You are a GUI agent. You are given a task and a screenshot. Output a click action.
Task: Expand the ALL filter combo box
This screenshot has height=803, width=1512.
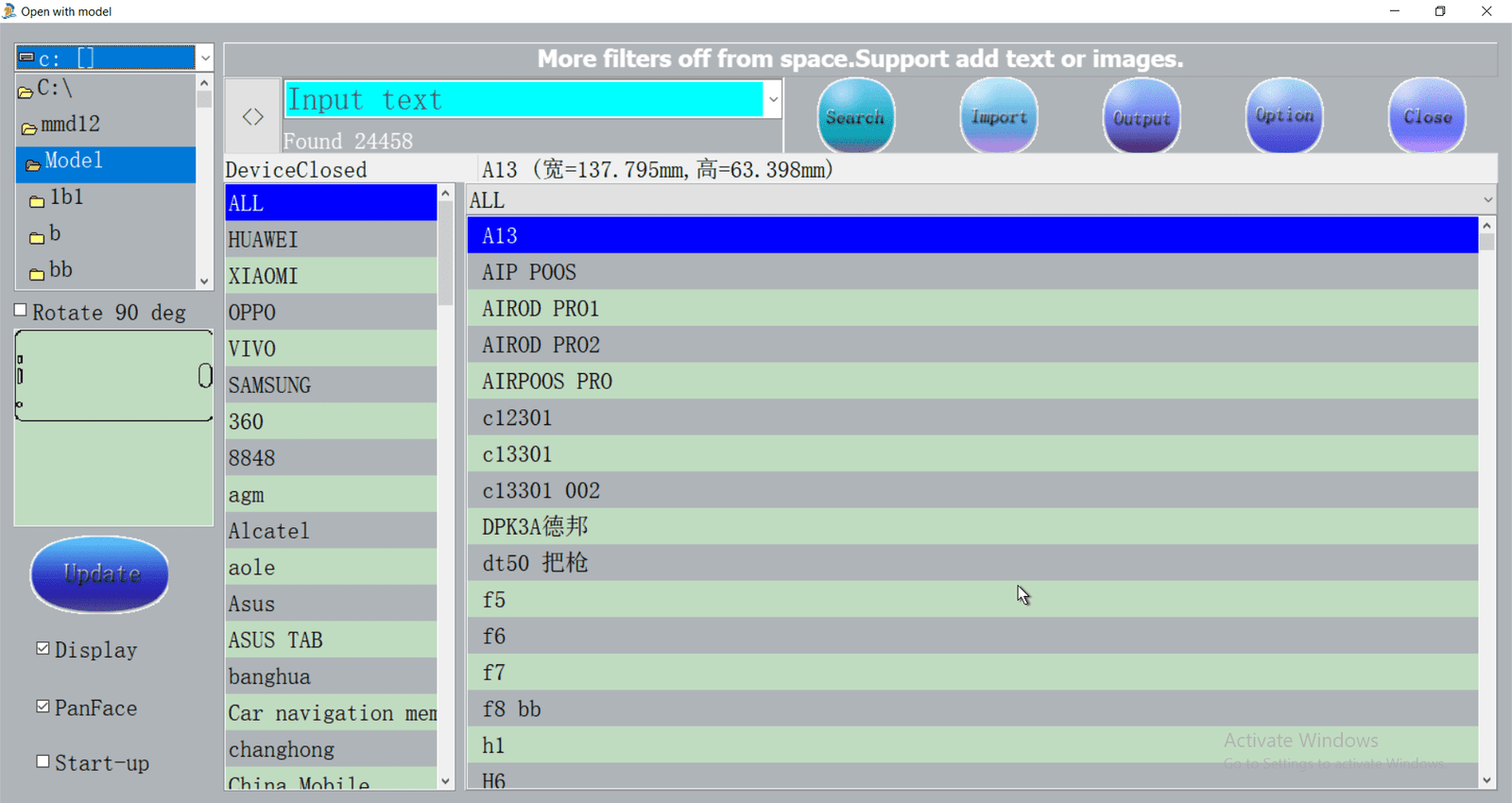[x=981, y=199]
